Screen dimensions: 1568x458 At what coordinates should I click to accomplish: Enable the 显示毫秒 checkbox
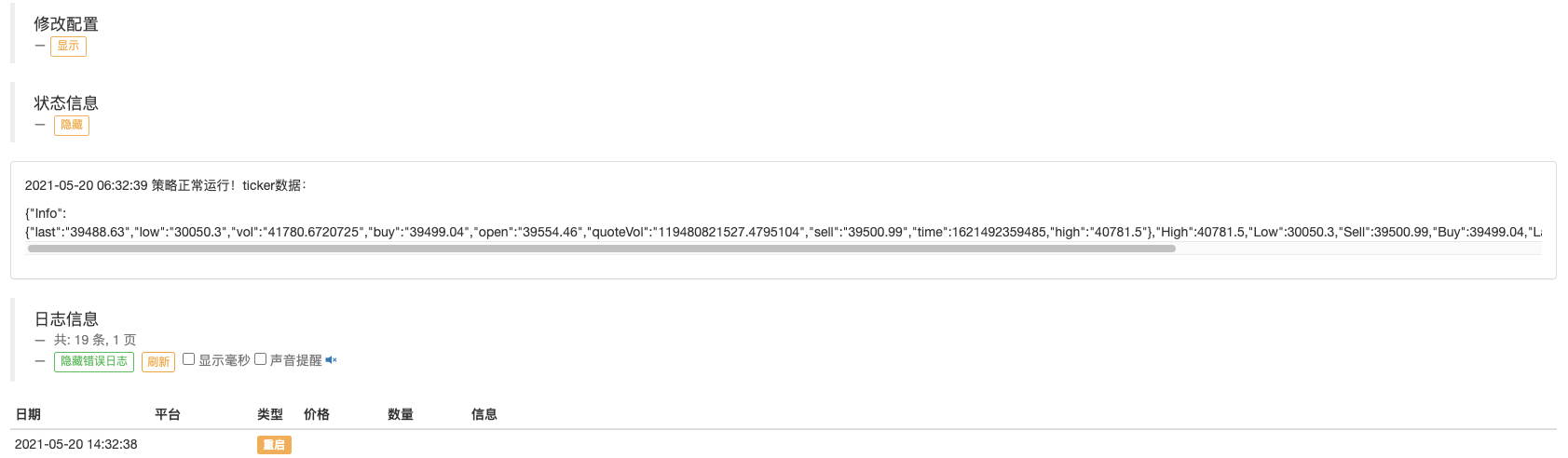pos(189,359)
